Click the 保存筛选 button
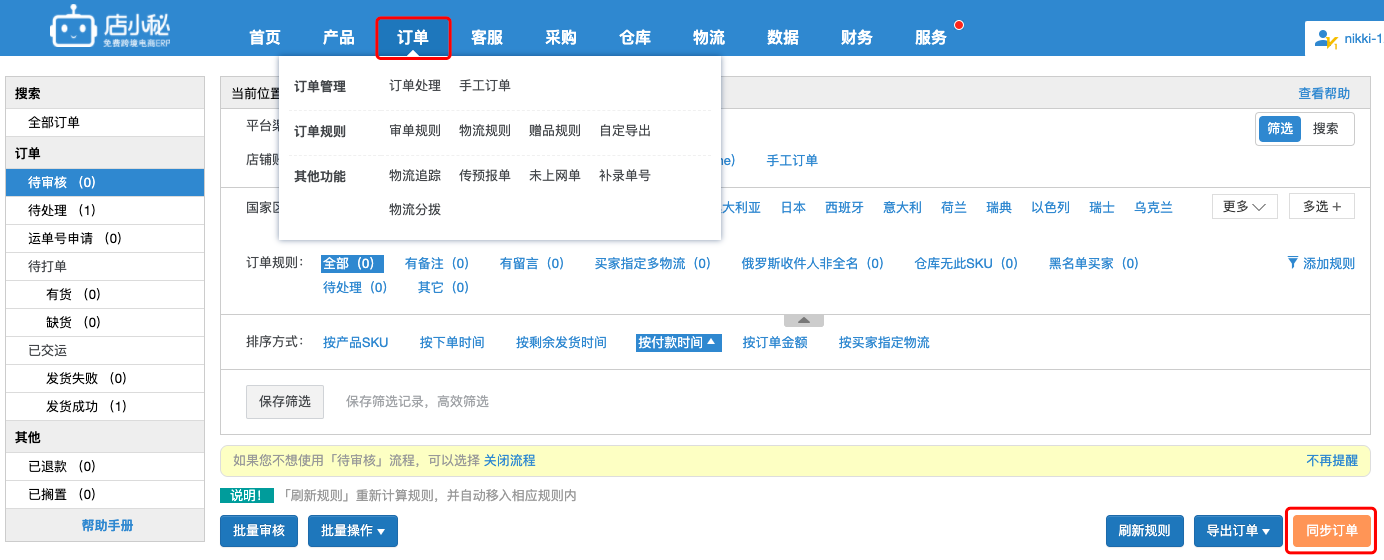1384x560 pixels. pos(285,401)
